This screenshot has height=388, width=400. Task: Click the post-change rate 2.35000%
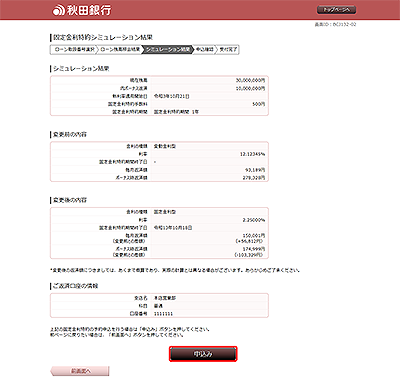254,220
